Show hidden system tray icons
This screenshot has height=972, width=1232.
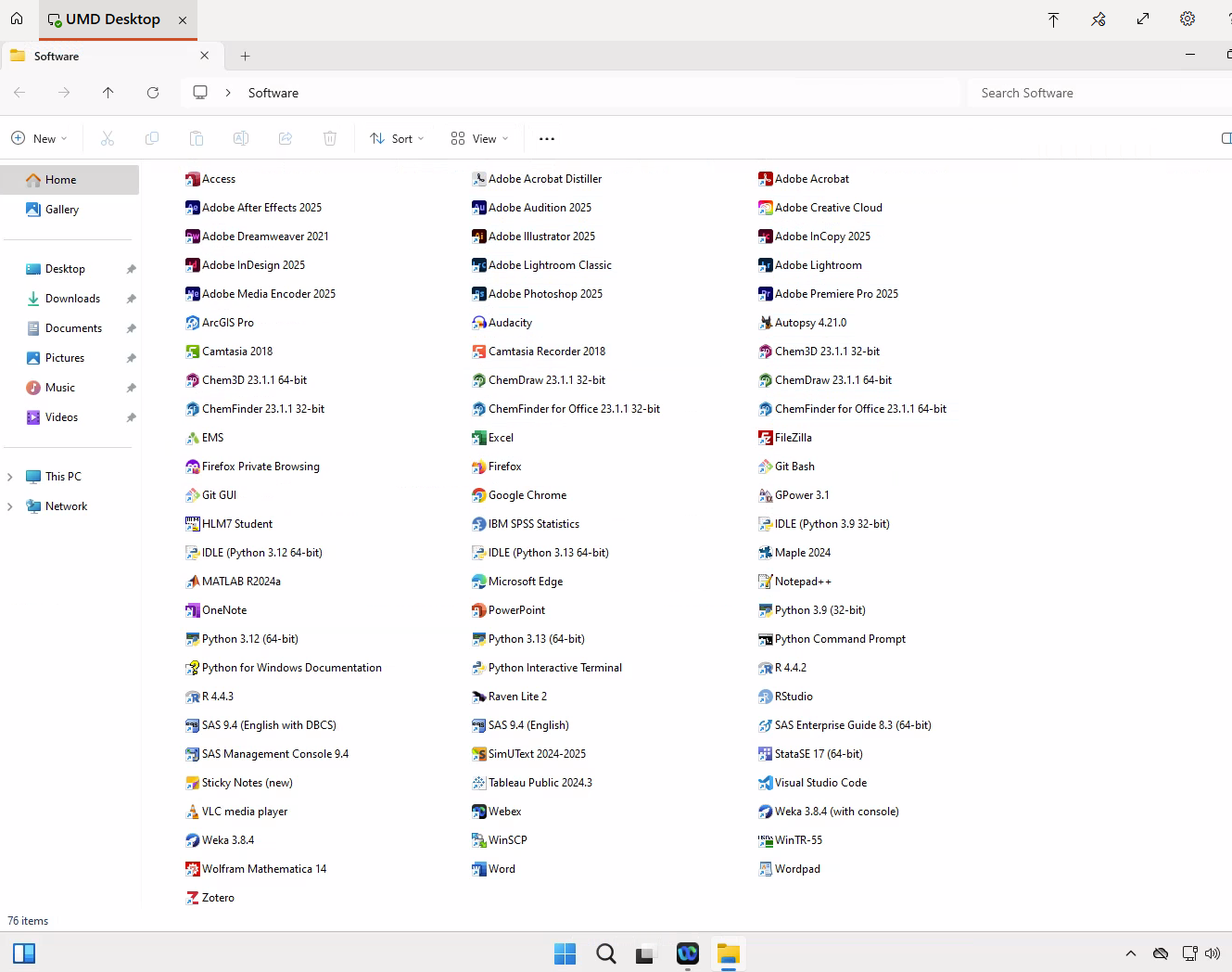[1131, 953]
